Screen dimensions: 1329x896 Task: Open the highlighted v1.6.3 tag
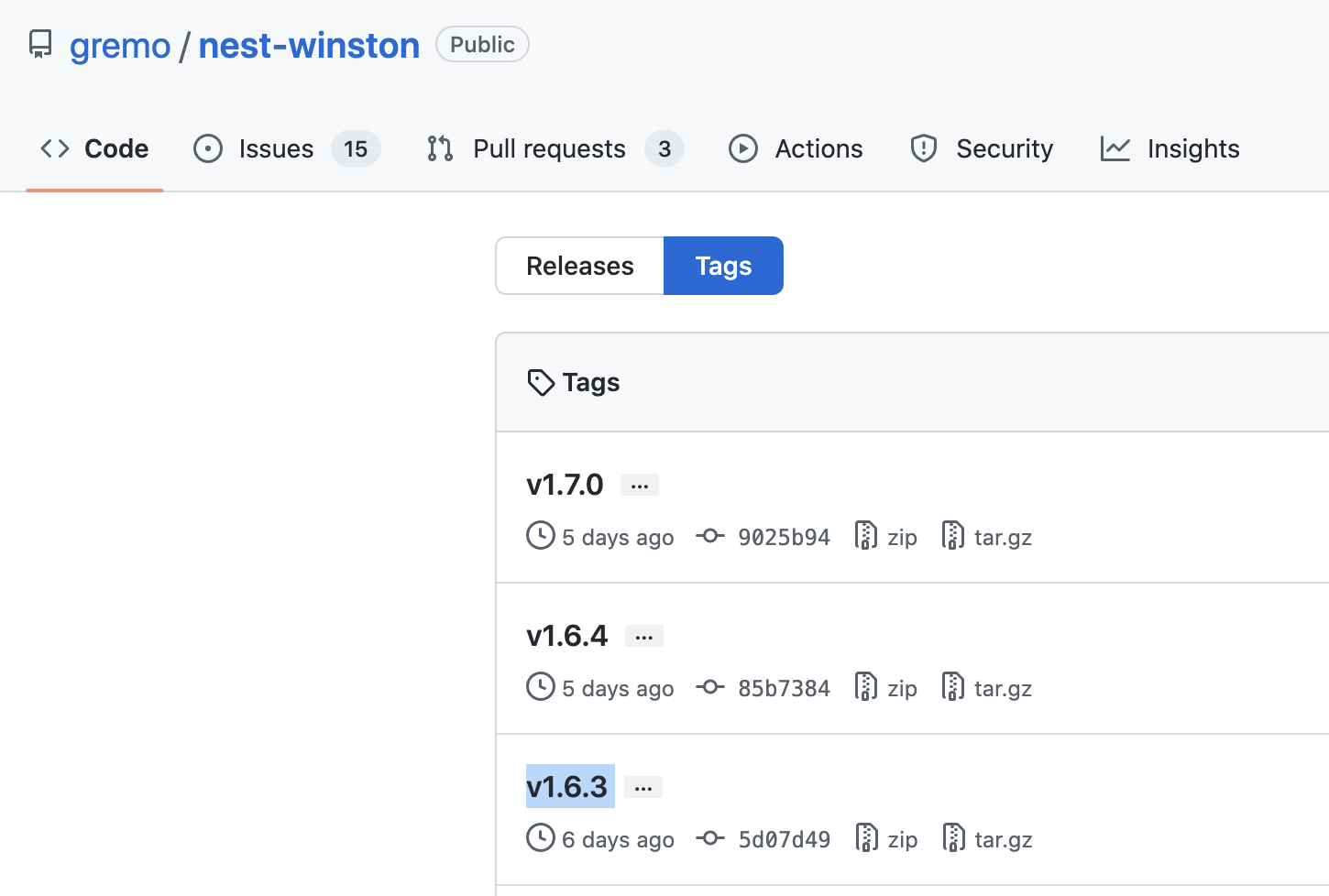(567, 786)
